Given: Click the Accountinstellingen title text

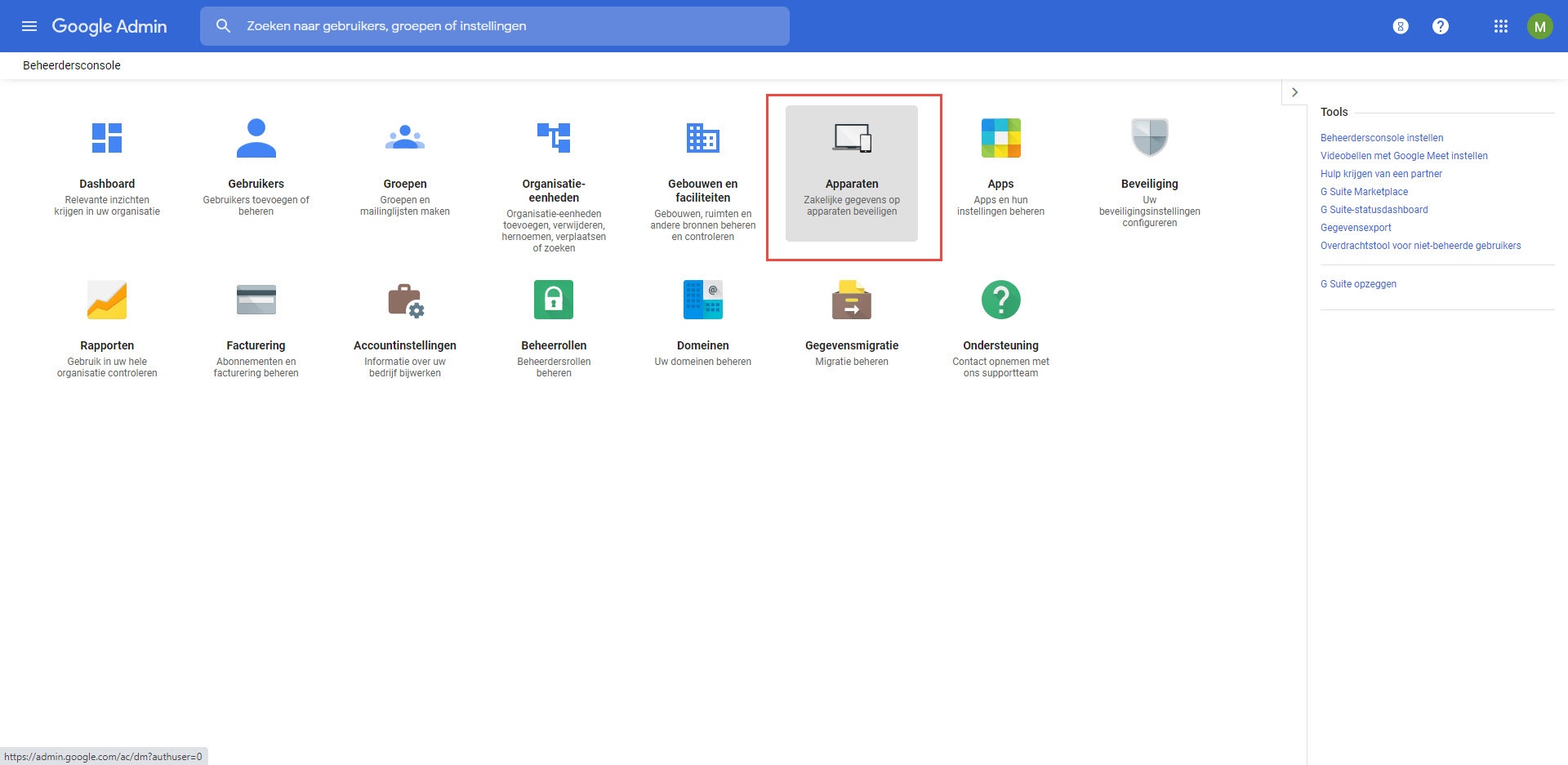Looking at the screenshot, I should click(405, 345).
